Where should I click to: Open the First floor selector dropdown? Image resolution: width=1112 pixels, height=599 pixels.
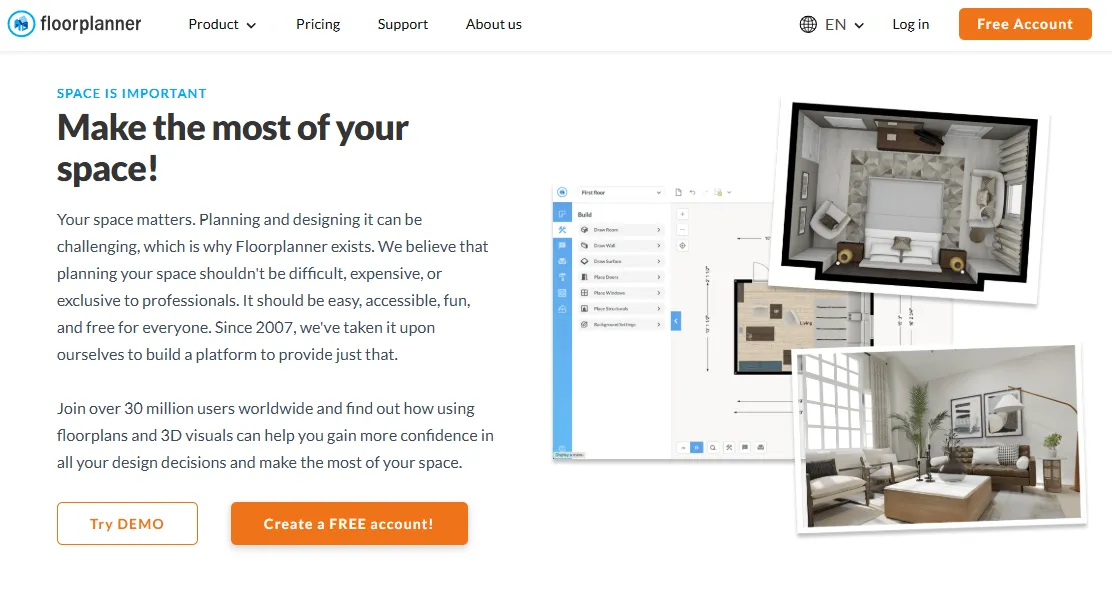coord(621,192)
